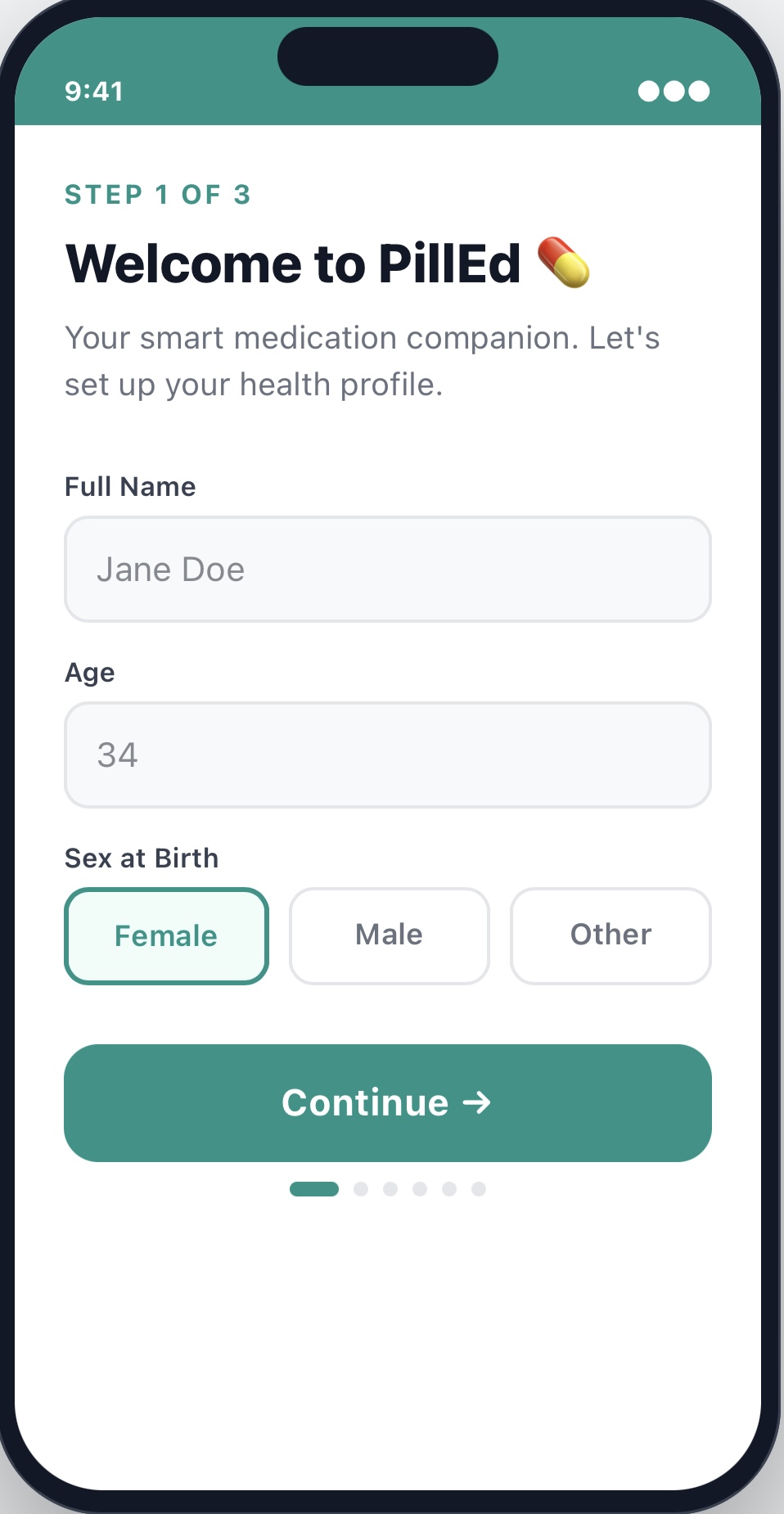Tap the three-dot status bar indicator

[674, 91]
